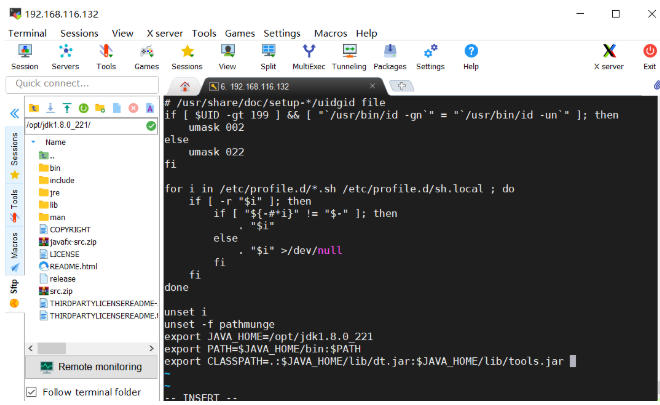This screenshot has height=405, width=660.
Task: Click the SFTP download arrow icon
Action: click(x=51, y=108)
